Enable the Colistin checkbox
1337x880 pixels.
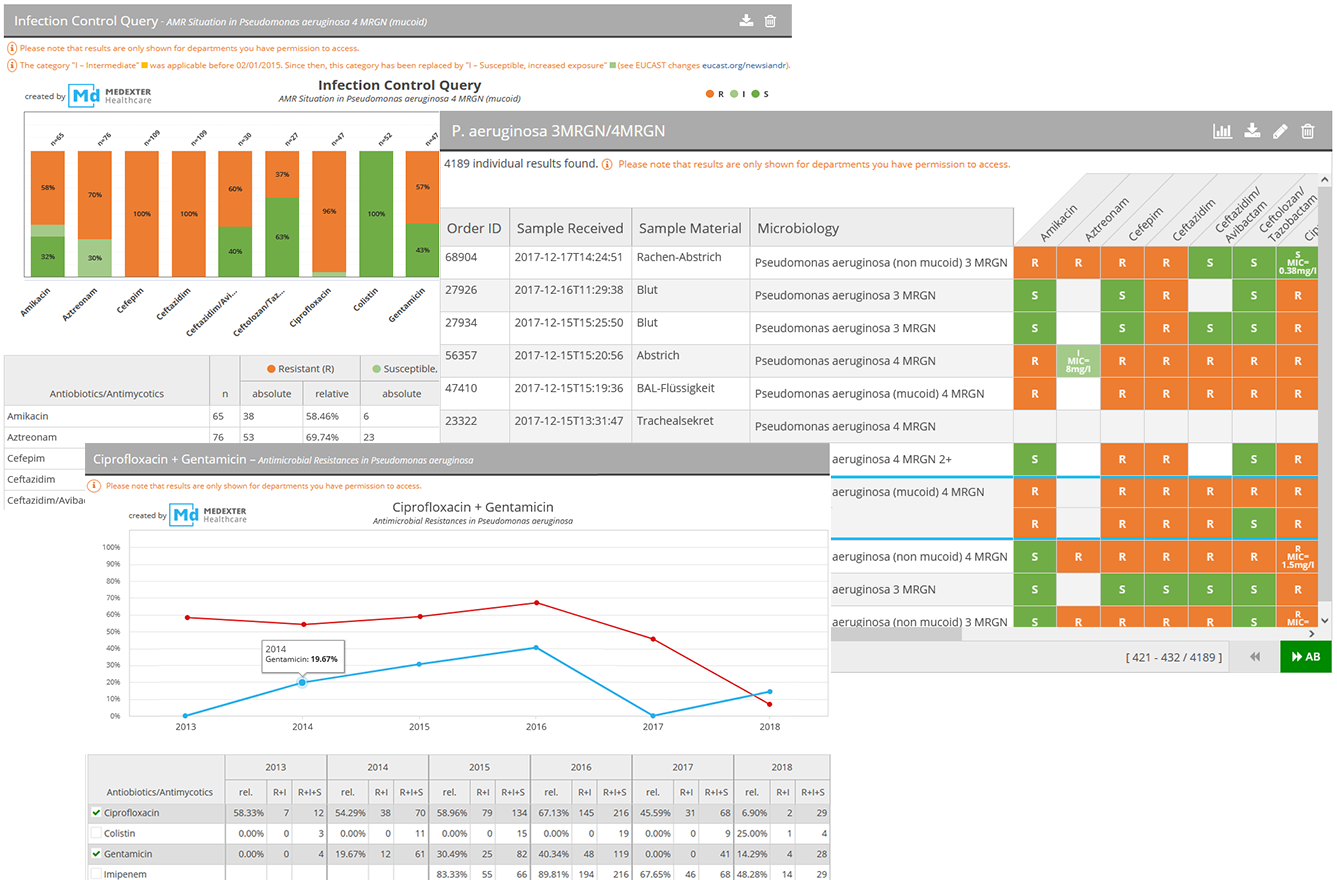[x=96, y=833]
